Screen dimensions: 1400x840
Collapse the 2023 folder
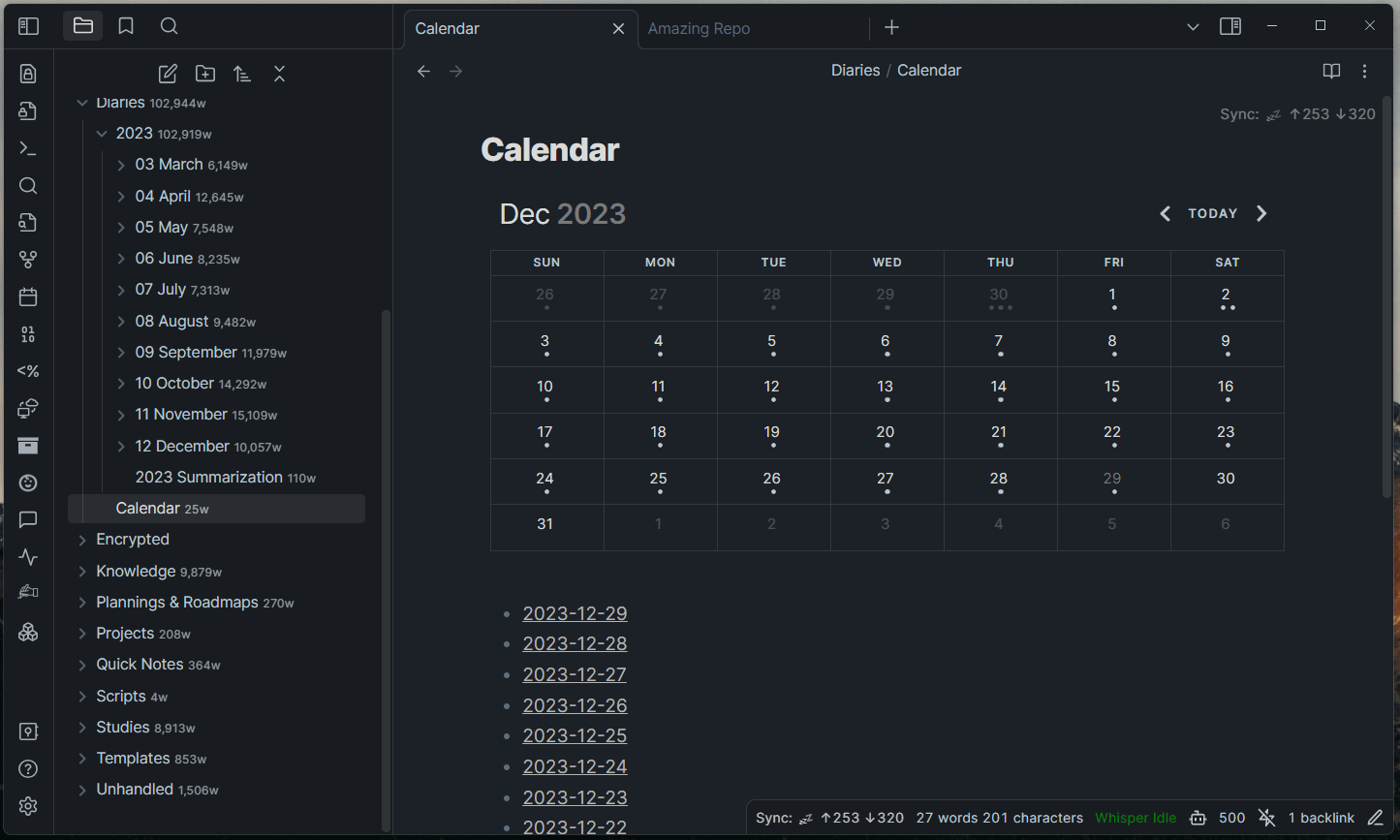pos(102,134)
